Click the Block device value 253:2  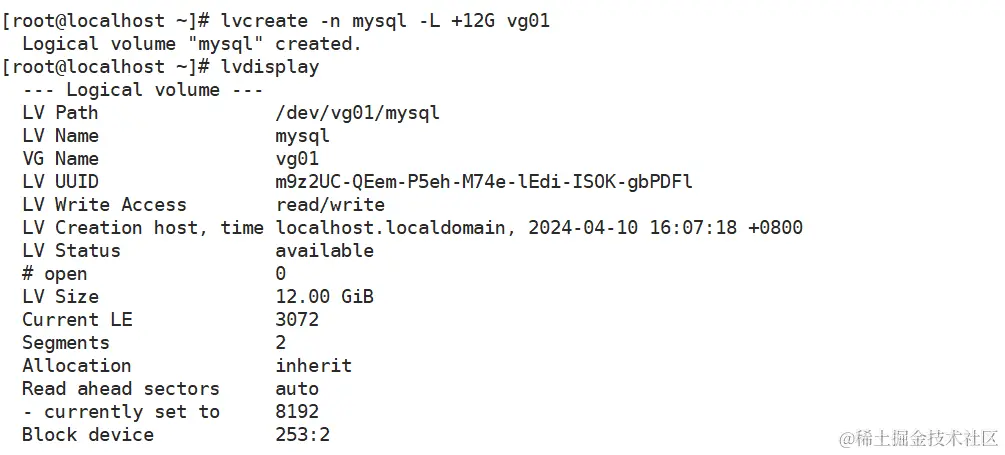302,434
